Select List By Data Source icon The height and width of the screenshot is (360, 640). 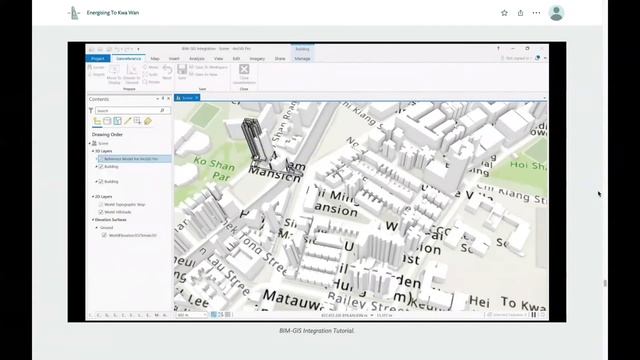(x=107, y=121)
